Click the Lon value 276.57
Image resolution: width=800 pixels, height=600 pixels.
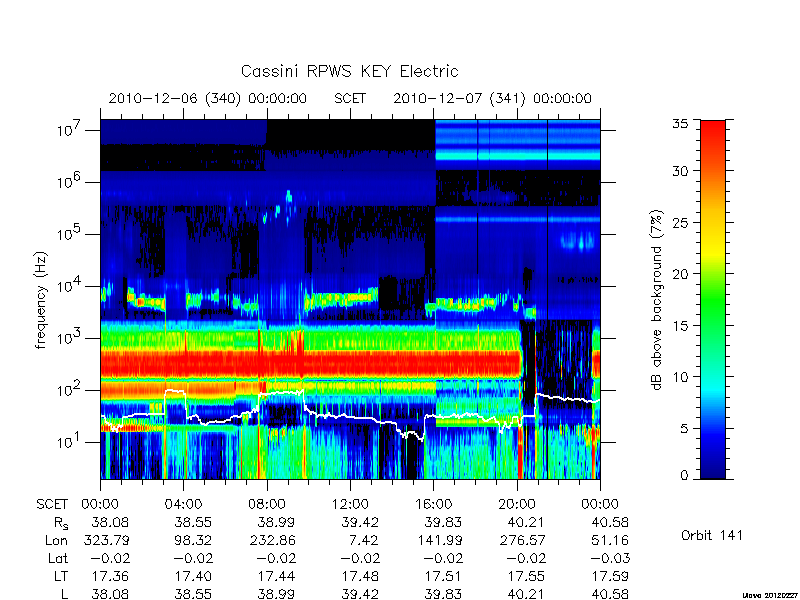(x=522, y=540)
